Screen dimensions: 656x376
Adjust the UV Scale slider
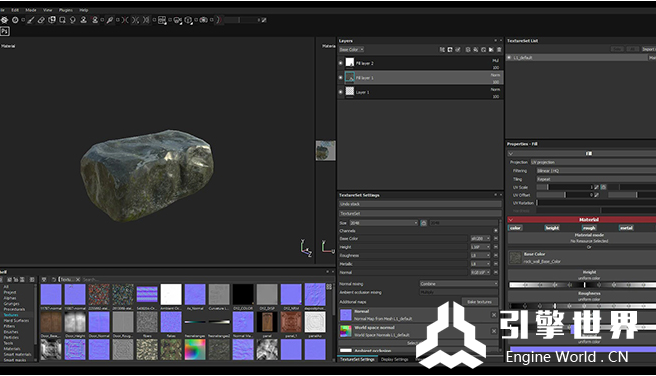(564, 187)
